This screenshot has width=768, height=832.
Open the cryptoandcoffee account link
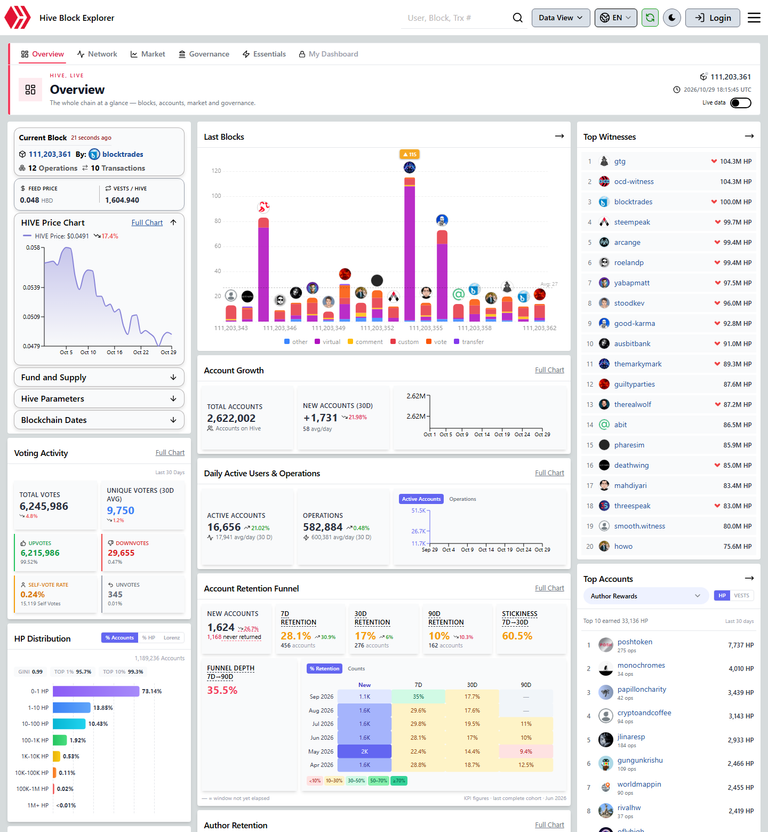click(644, 713)
